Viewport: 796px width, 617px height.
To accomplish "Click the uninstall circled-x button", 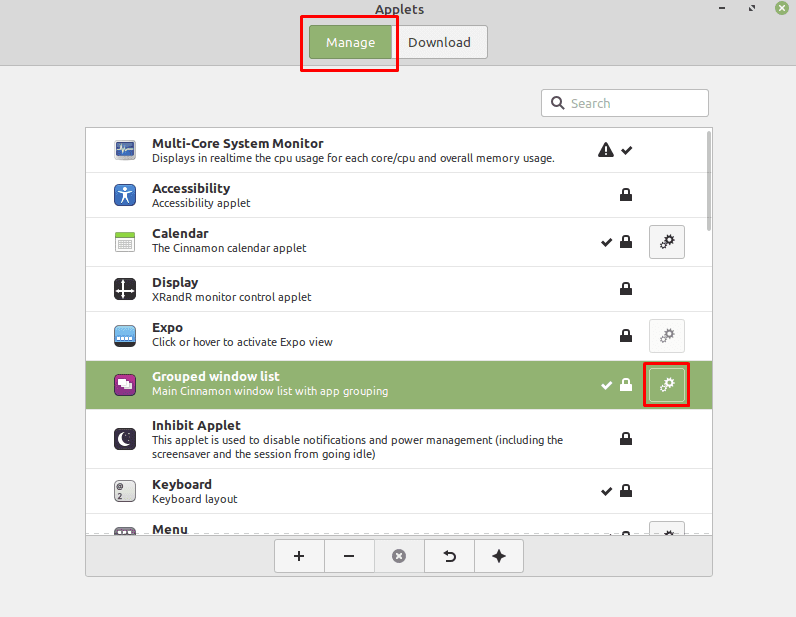I will (x=399, y=556).
